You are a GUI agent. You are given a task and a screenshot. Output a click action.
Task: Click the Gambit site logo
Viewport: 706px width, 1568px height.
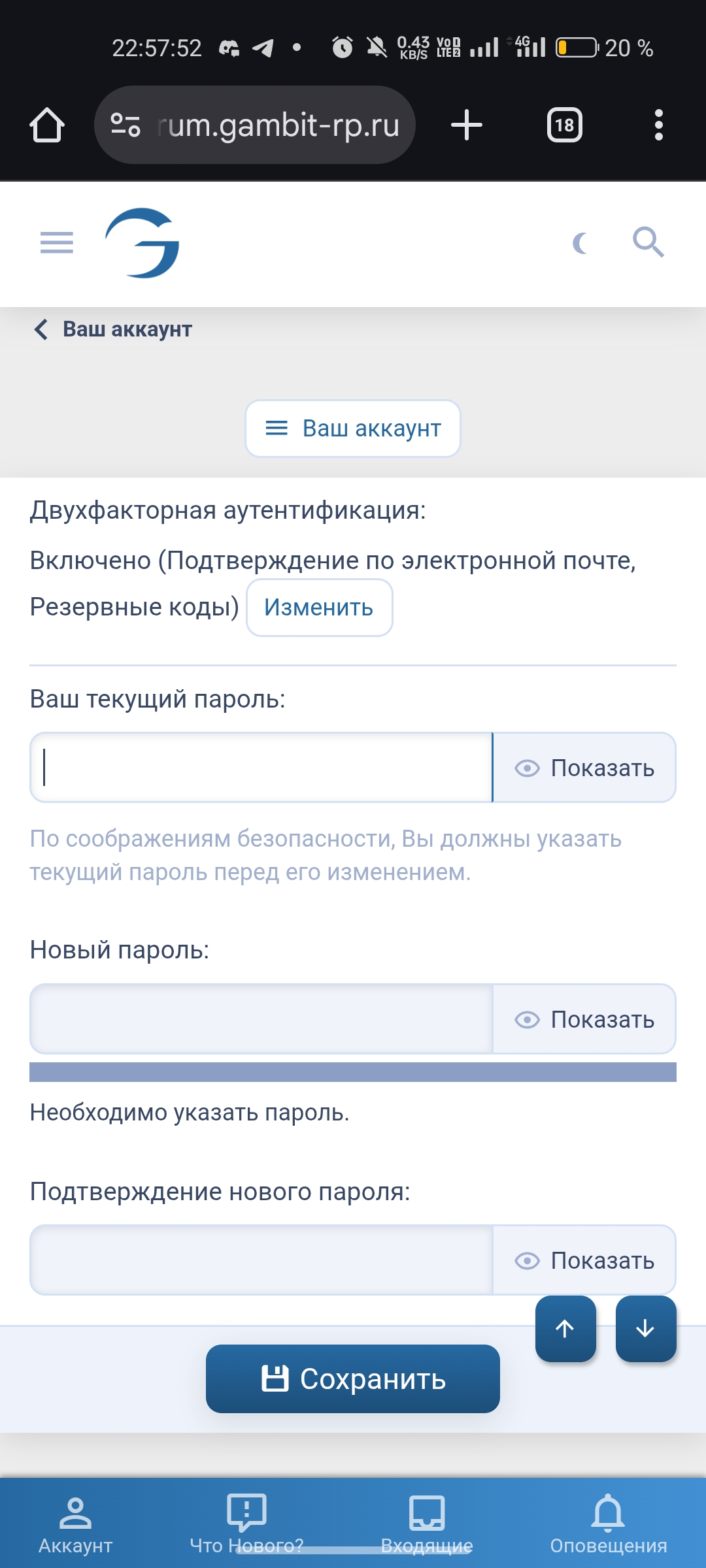click(x=143, y=243)
